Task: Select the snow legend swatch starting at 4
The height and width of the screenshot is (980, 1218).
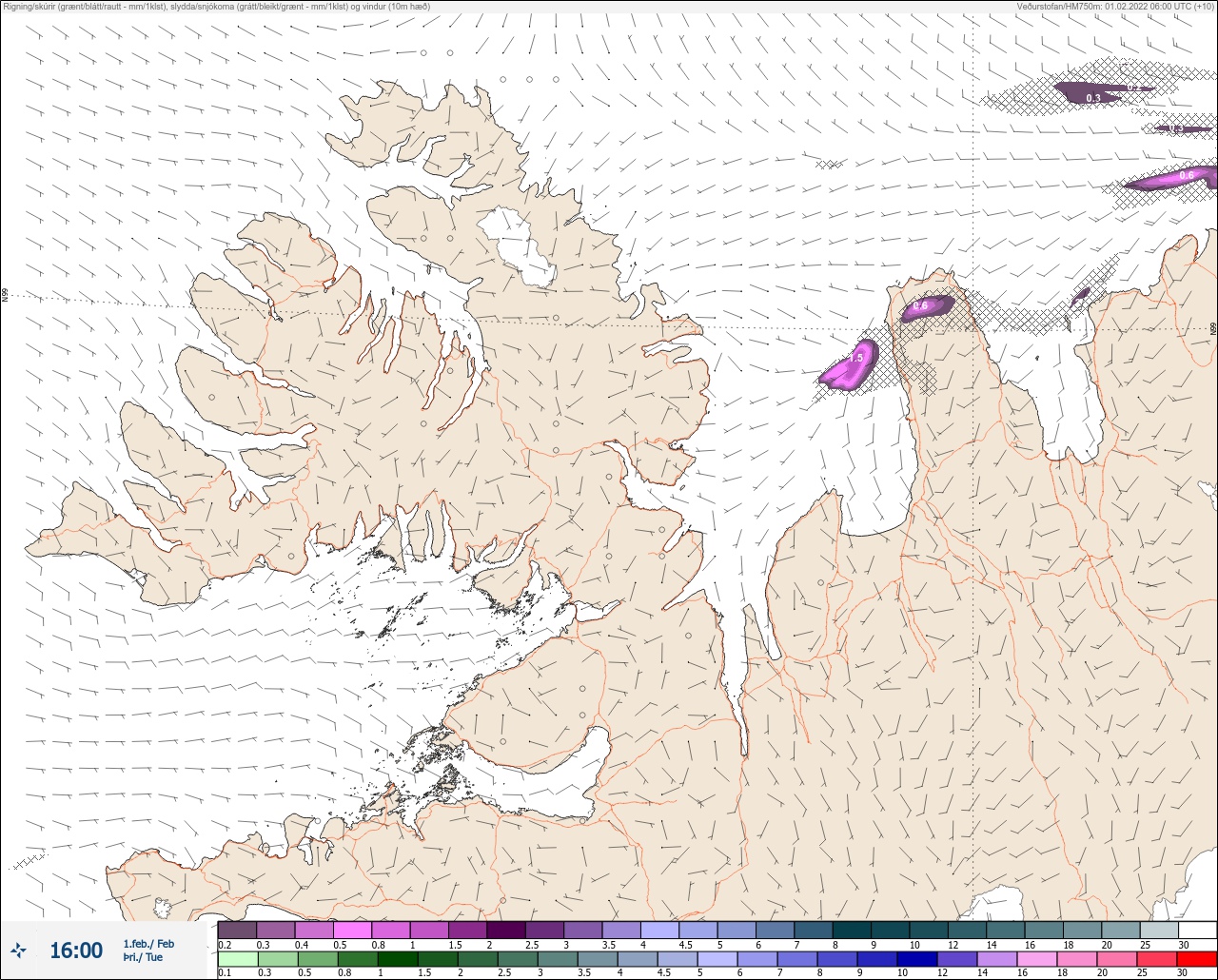Action: point(659,930)
